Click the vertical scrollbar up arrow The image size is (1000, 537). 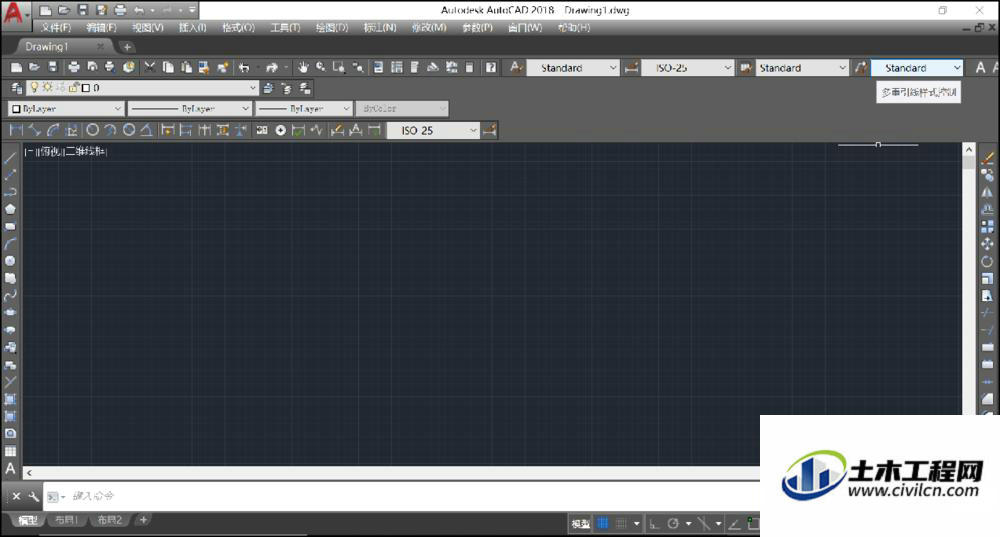(x=969, y=149)
